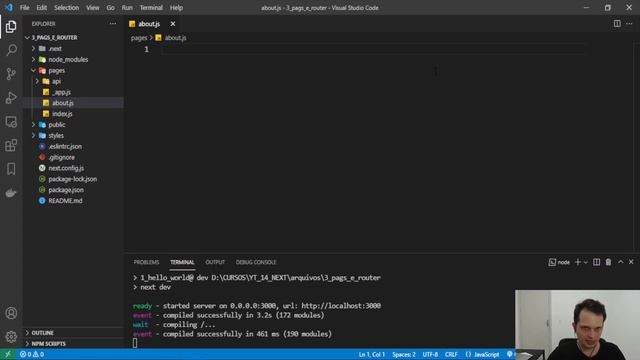This screenshot has height=360, width=640.
Task: Open README.md file
Action: [65, 200]
